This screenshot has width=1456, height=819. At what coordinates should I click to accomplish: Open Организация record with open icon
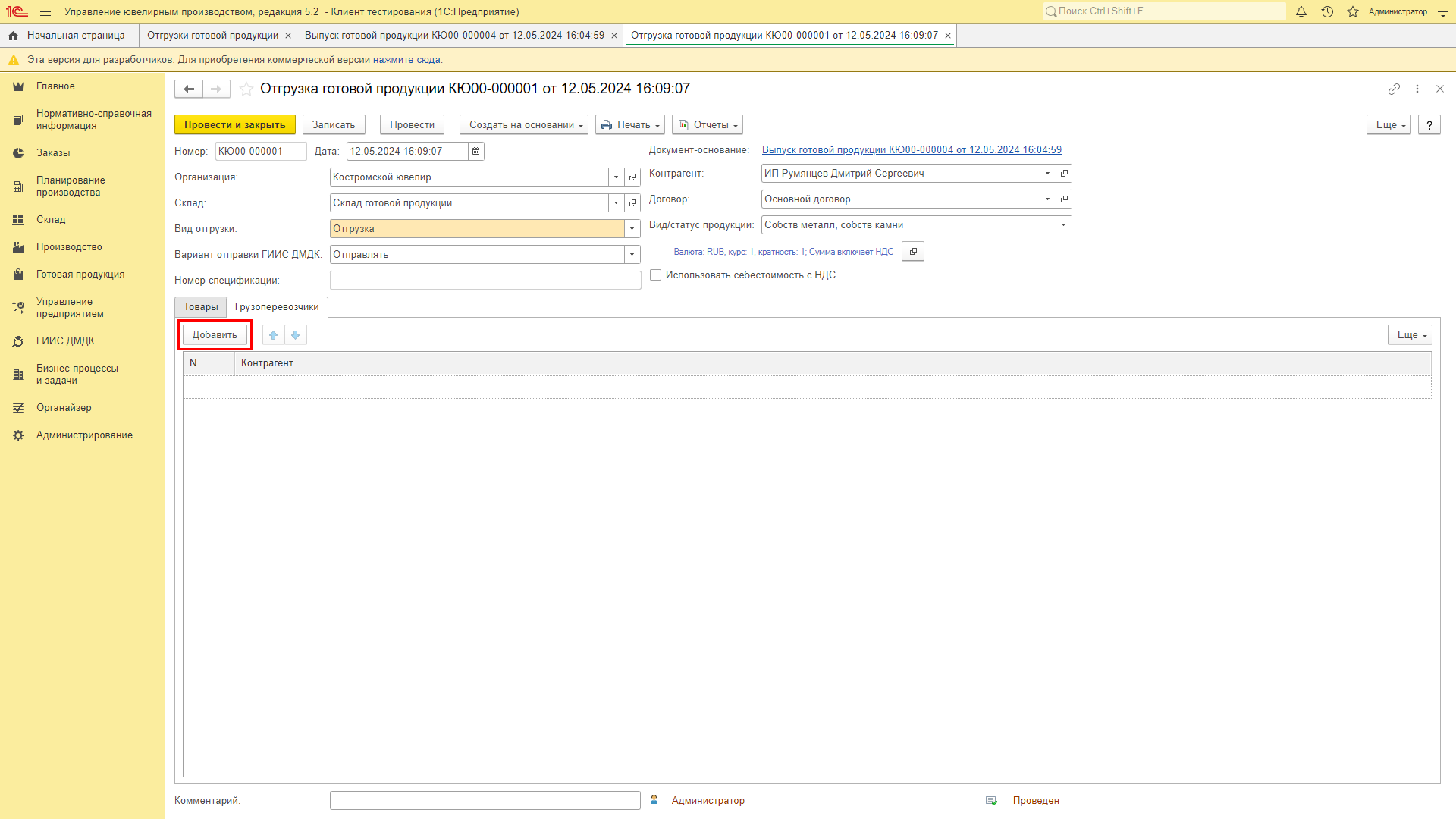click(x=633, y=177)
